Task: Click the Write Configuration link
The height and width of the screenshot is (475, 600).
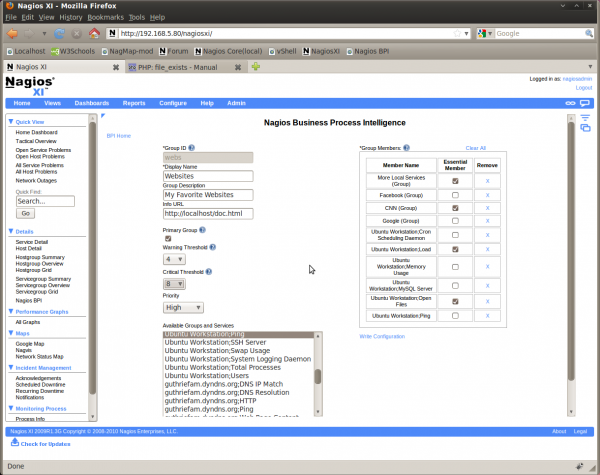Action: click(x=384, y=336)
